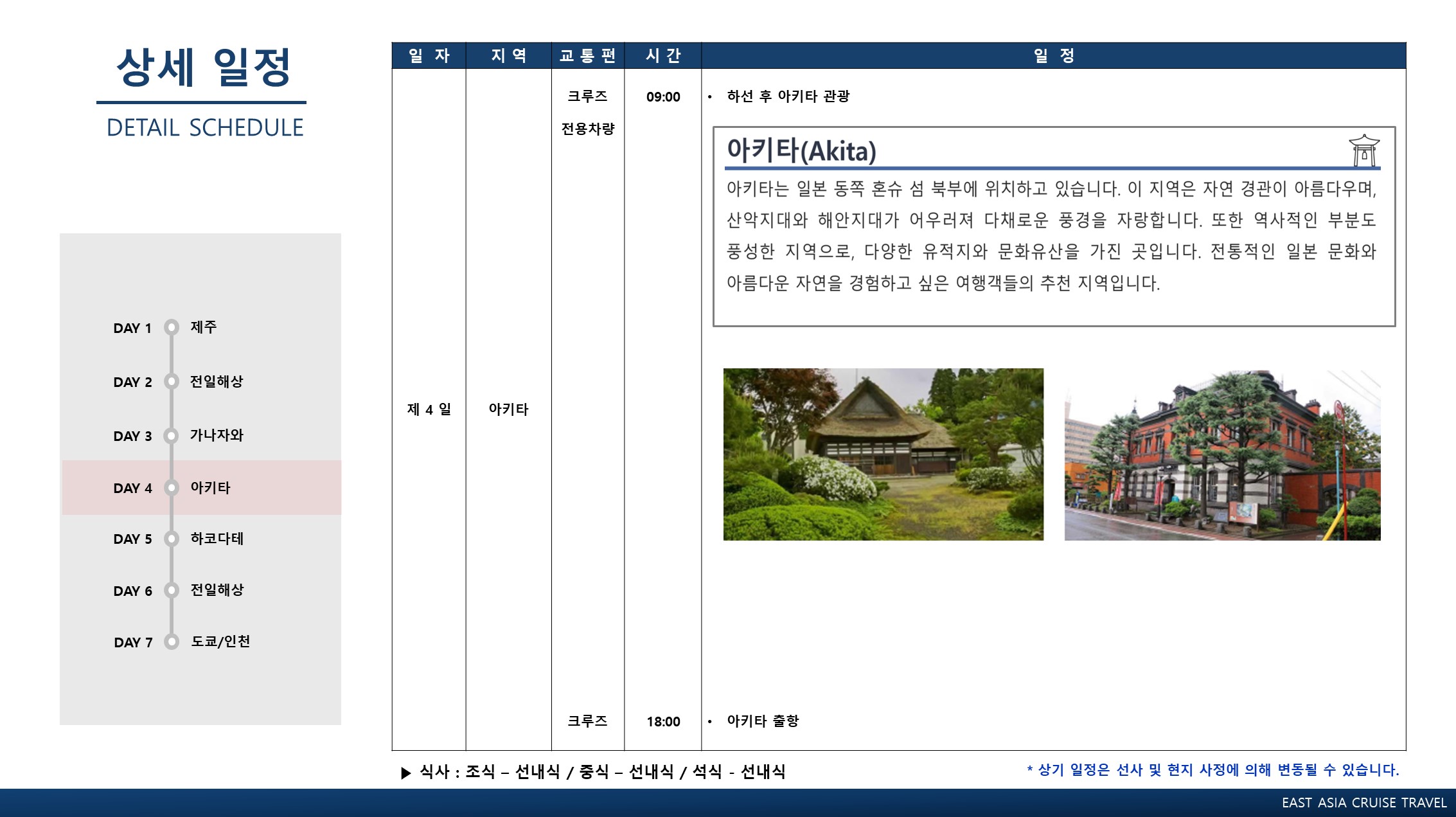Click the DETAIL SCHEDULE subtitle
This screenshot has width=1456, height=817.
click(x=205, y=128)
